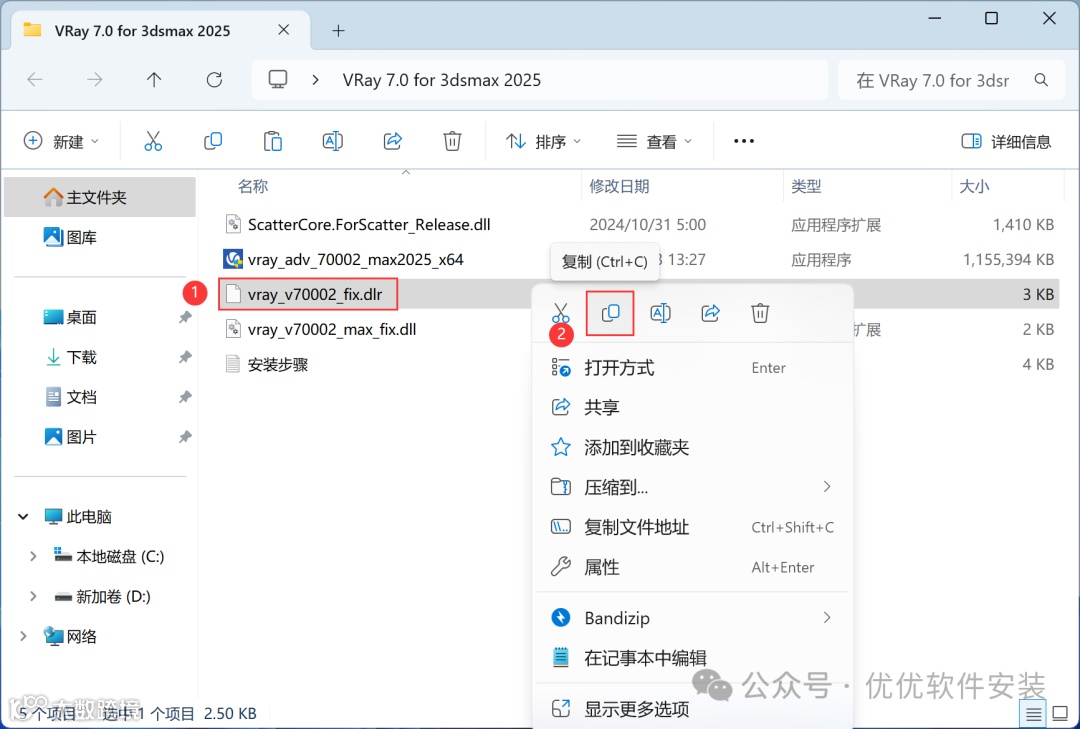Screen dimensions: 1080x729
Task: Click Delete trash icon in context menu
Action: (760, 314)
